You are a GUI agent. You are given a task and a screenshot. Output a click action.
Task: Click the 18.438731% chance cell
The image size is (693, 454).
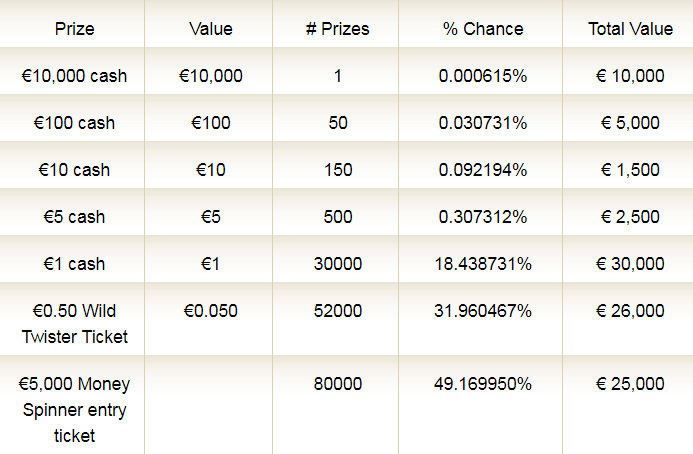483,264
